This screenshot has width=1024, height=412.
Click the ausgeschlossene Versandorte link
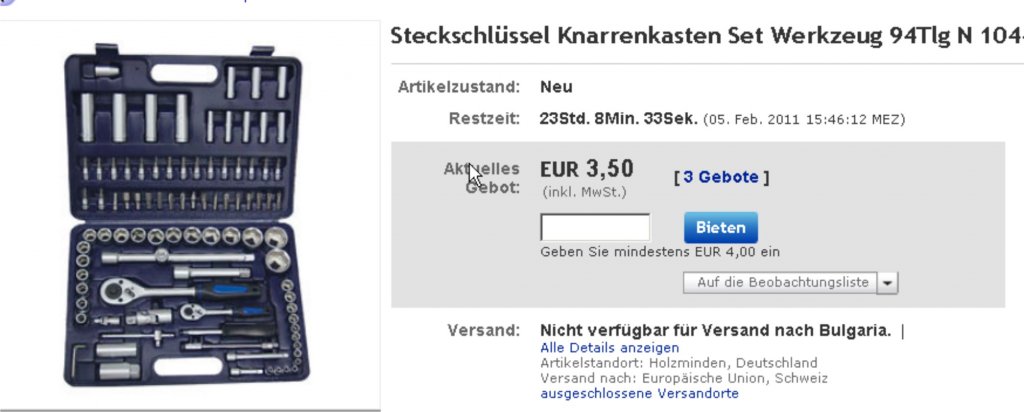(x=640, y=394)
